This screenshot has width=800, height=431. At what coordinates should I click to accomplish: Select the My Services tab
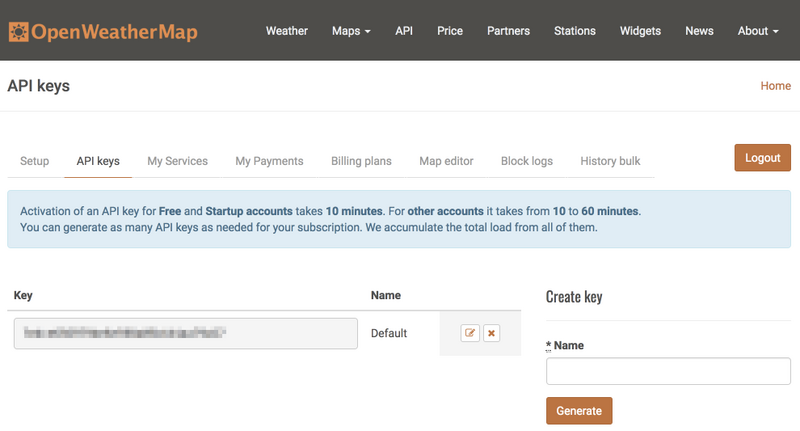[177, 161]
